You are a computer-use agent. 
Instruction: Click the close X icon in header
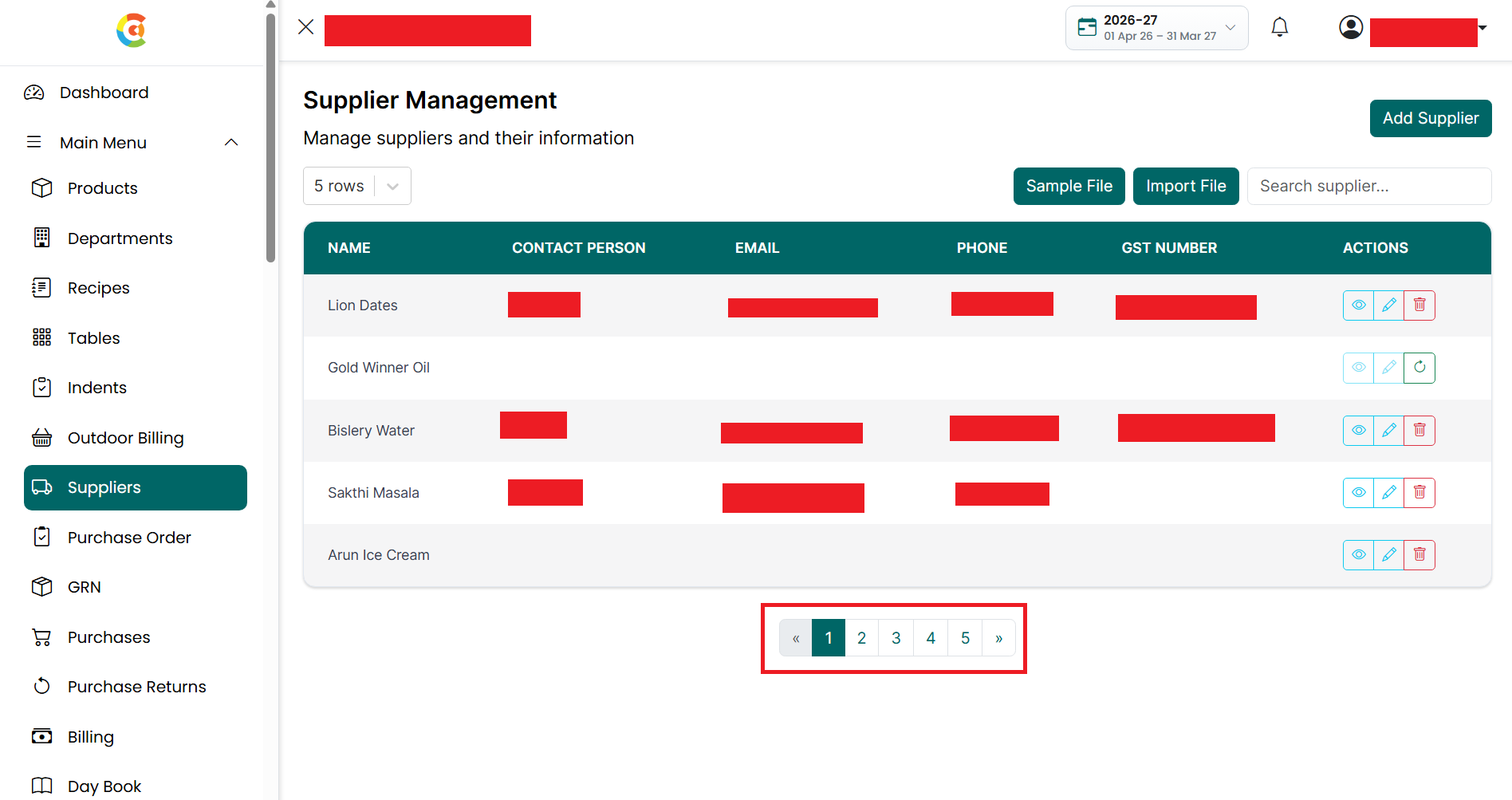pos(305,27)
